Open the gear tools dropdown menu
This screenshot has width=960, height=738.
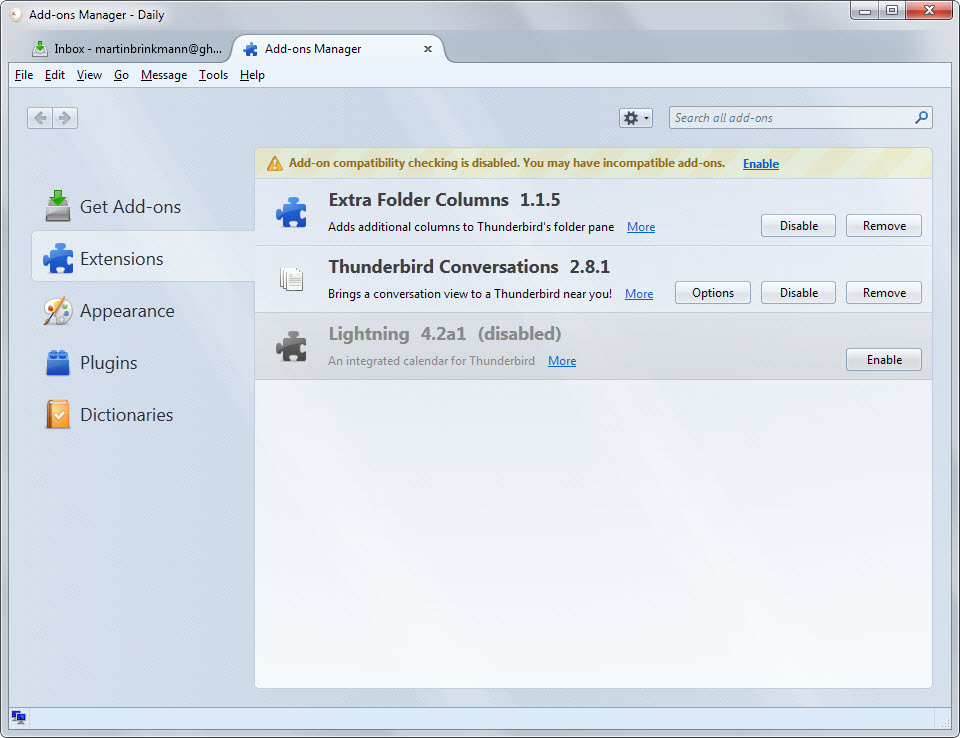pyautogui.click(x=636, y=118)
